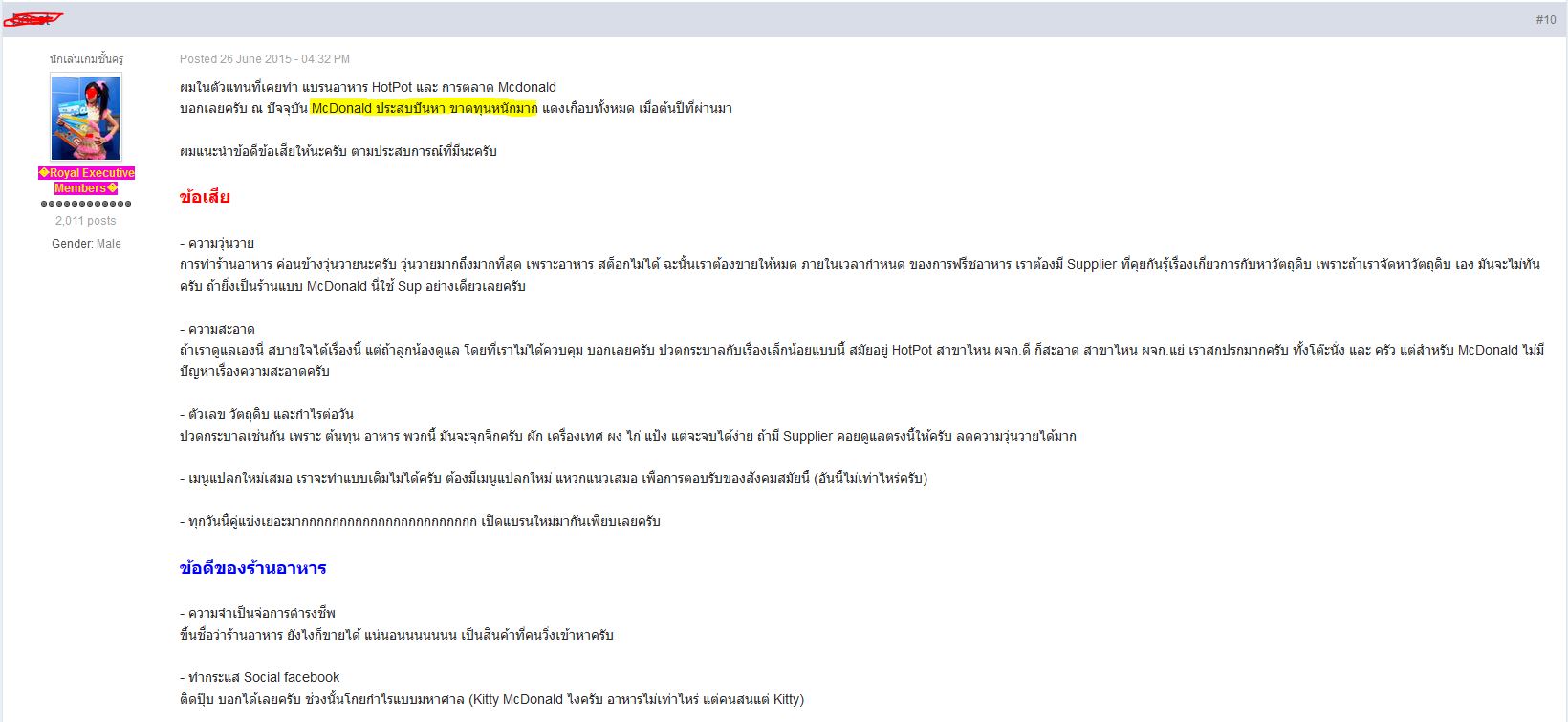Click the red heading "ข้อเสีย"
The height and width of the screenshot is (722, 1568).
tap(205, 198)
